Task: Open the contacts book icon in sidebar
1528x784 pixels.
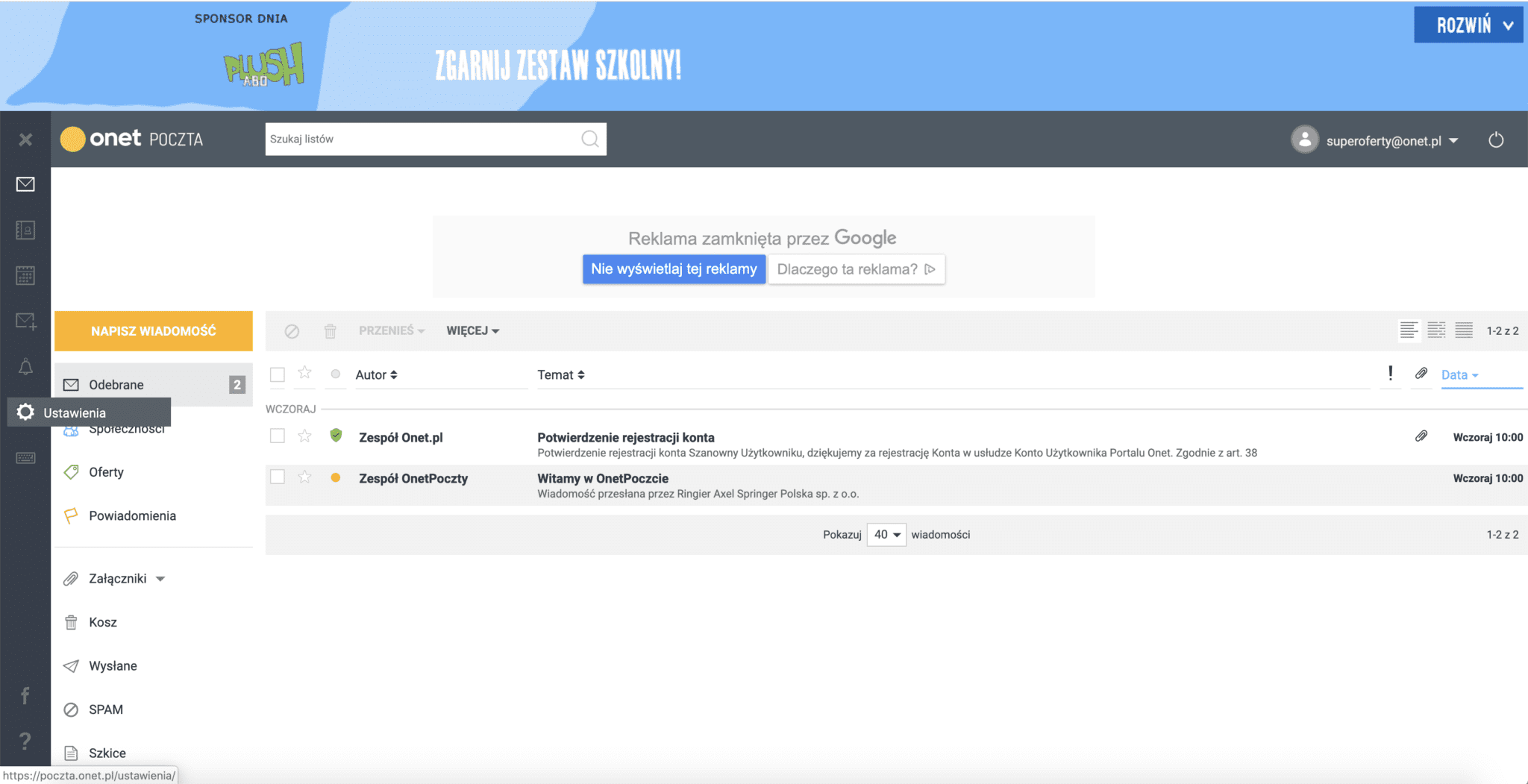Action: coord(25,230)
